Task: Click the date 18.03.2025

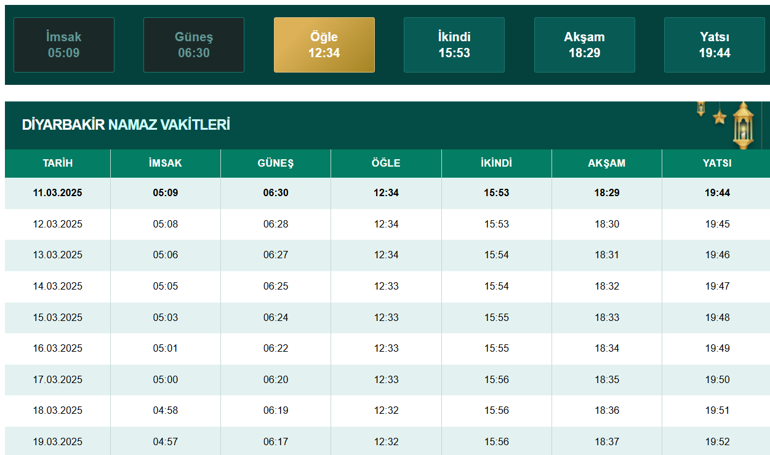Action: [x=57, y=410]
